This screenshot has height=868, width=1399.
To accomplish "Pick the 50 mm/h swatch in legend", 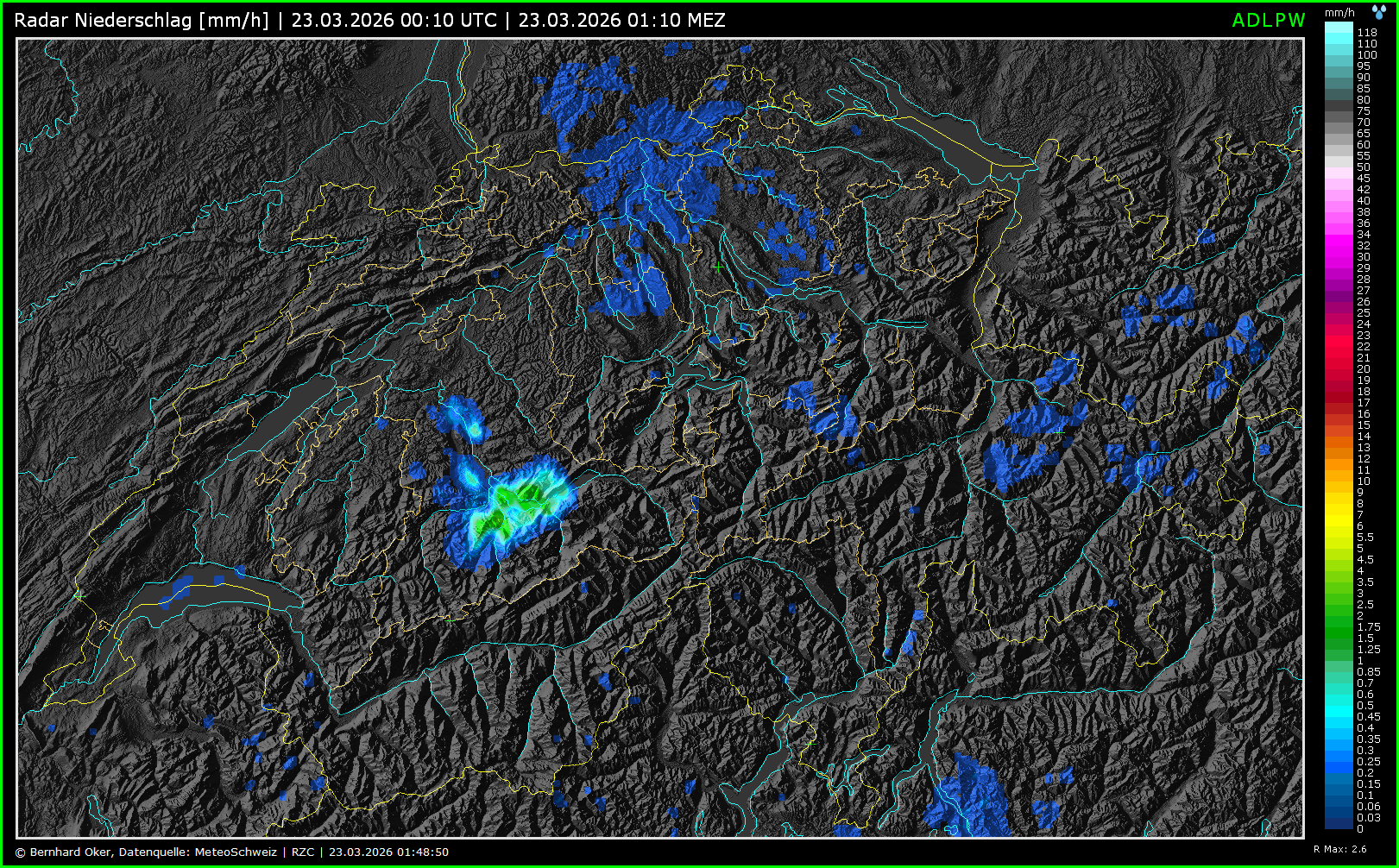I will tap(1339, 167).
